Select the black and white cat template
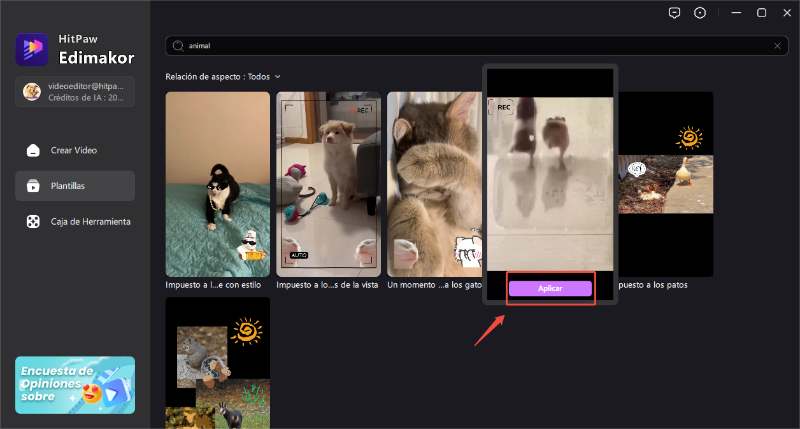 tap(217, 184)
